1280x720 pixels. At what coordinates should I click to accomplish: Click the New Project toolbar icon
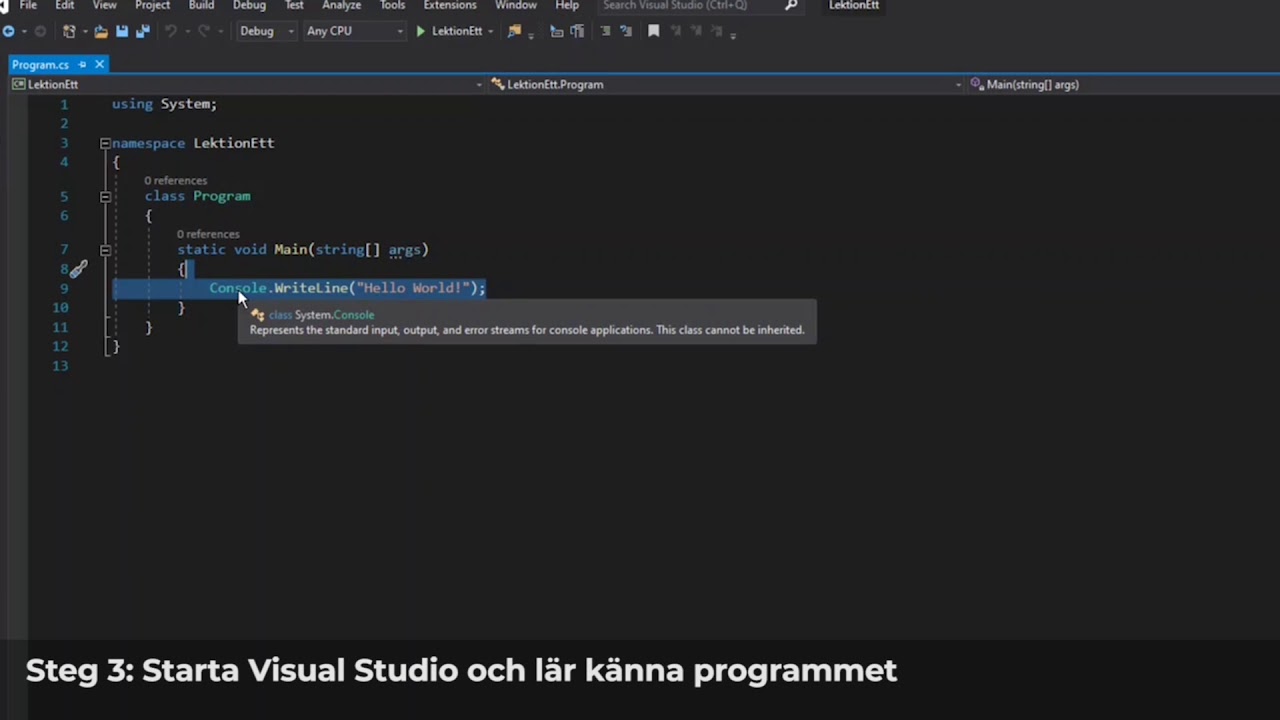(69, 31)
